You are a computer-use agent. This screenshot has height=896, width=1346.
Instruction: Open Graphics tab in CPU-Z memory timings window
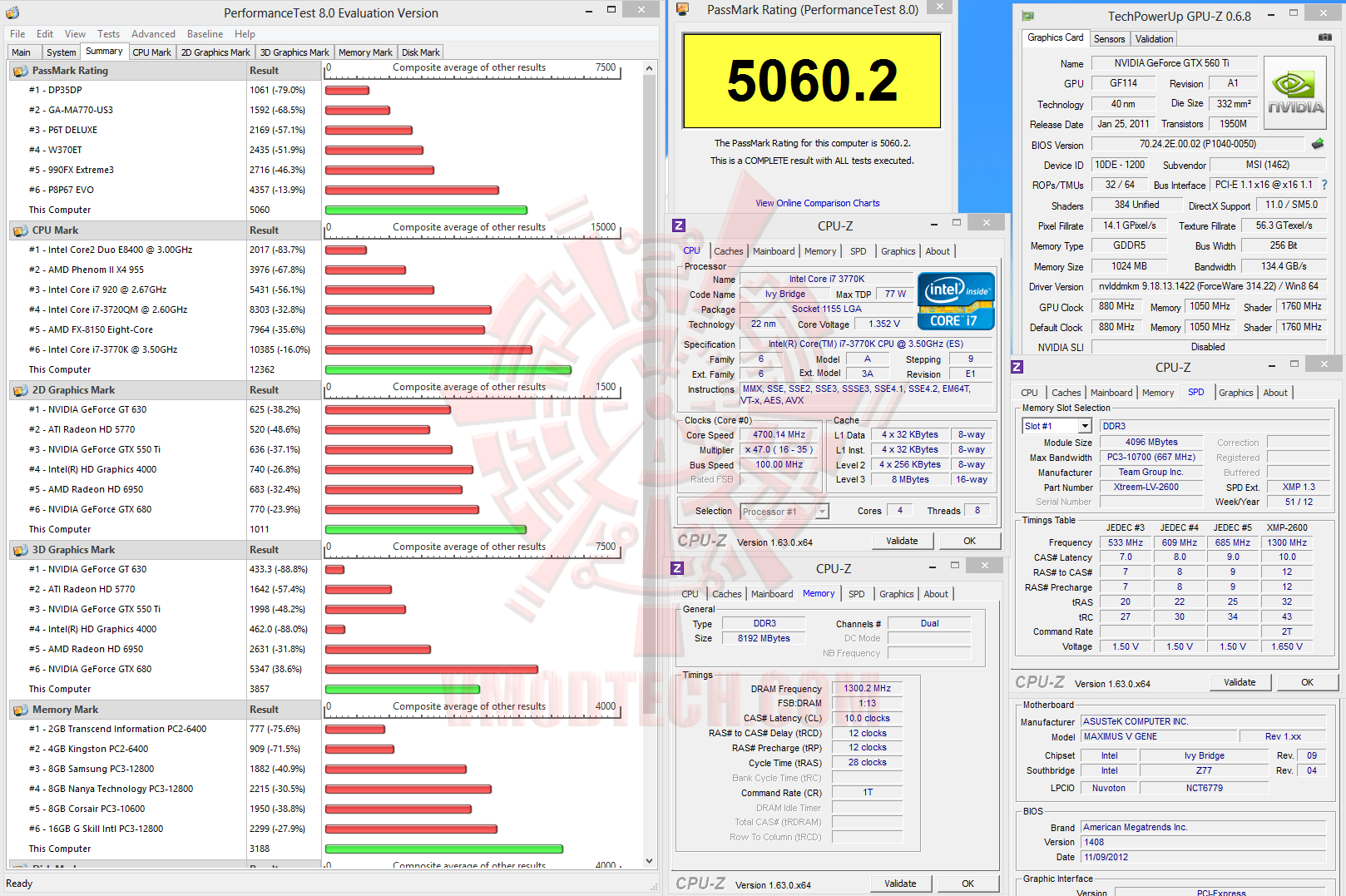[896, 594]
